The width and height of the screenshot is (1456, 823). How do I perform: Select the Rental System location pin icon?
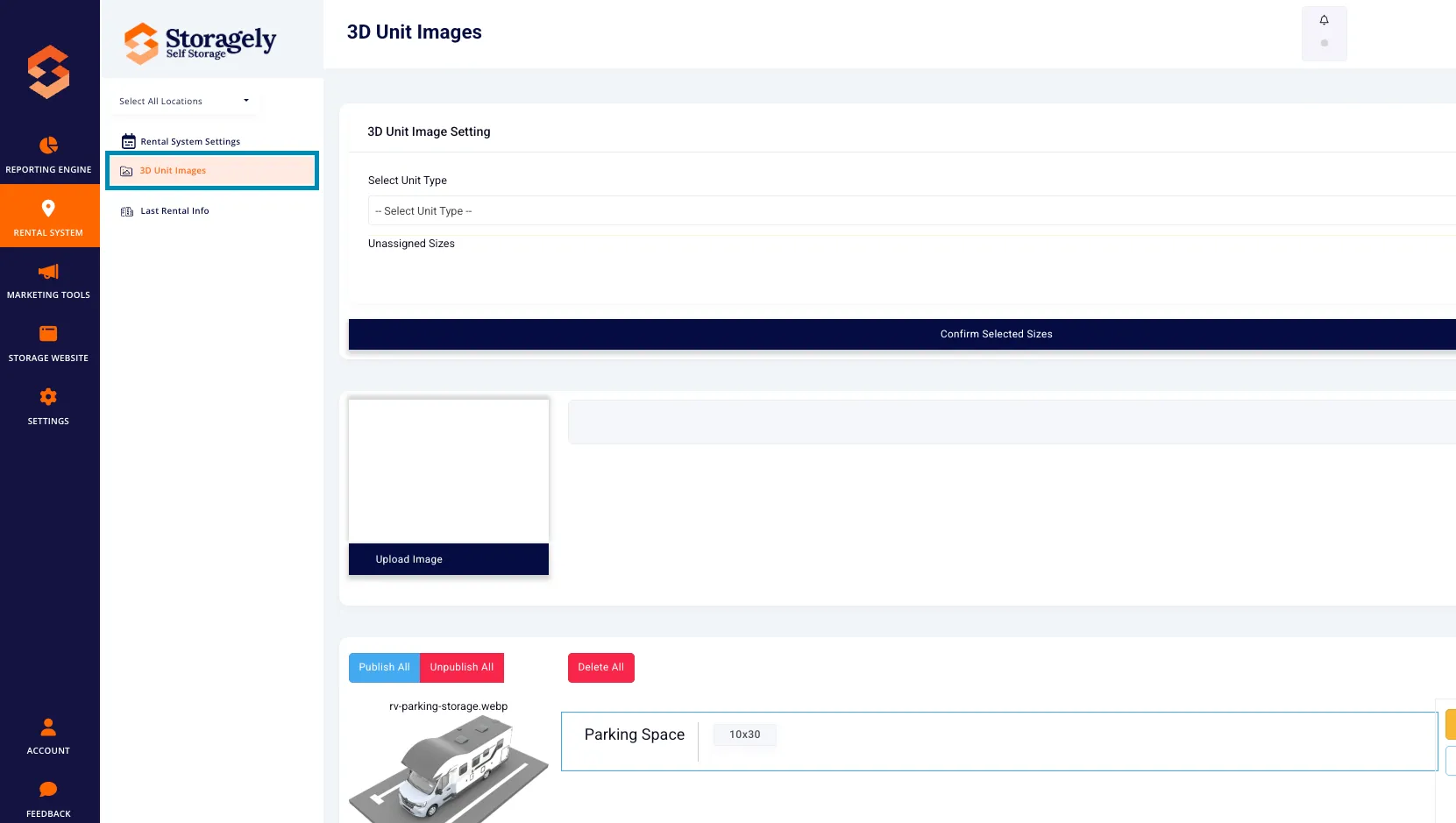(x=48, y=208)
